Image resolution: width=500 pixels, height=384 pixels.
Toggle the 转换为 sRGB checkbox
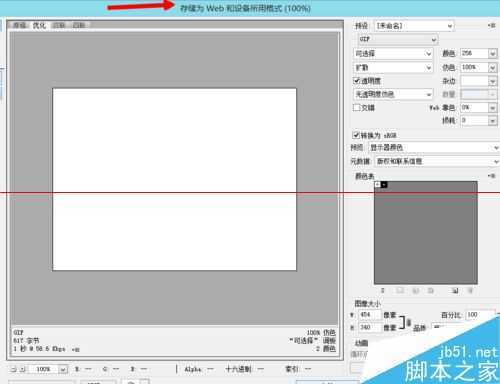[x=356, y=135]
